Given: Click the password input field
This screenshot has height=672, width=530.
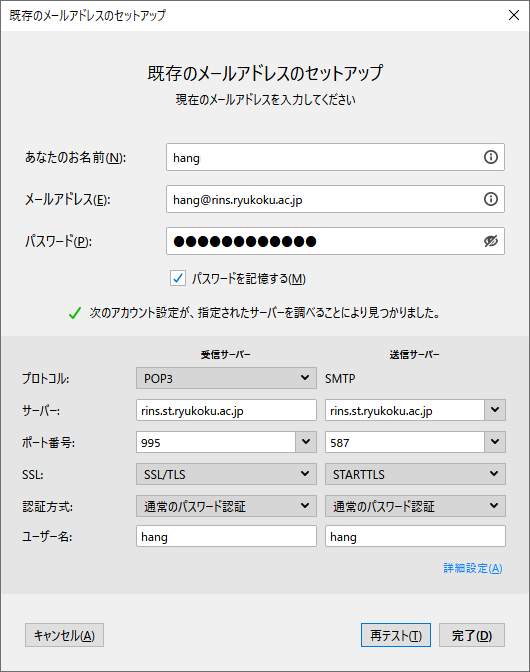Looking at the screenshot, I should click(x=326, y=241).
